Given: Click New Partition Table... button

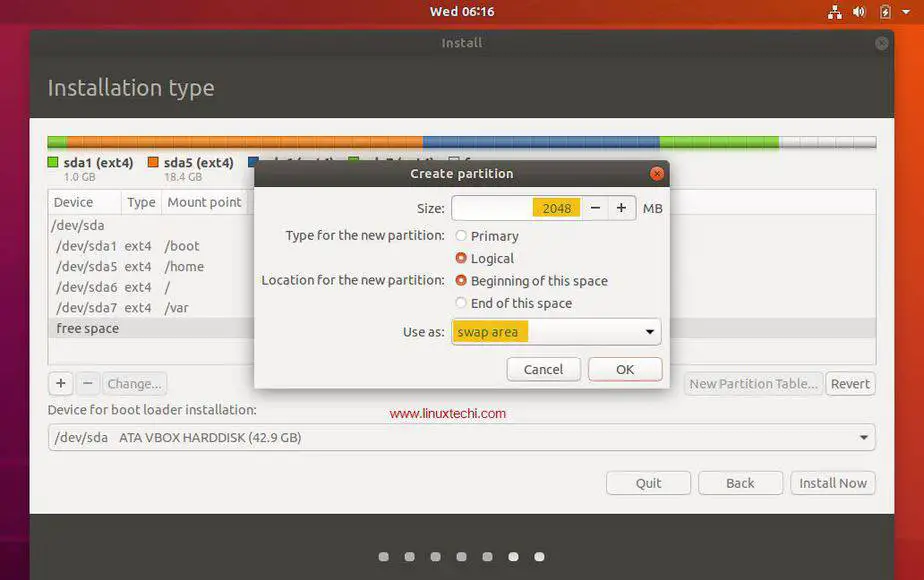Looking at the screenshot, I should coord(753,384).
